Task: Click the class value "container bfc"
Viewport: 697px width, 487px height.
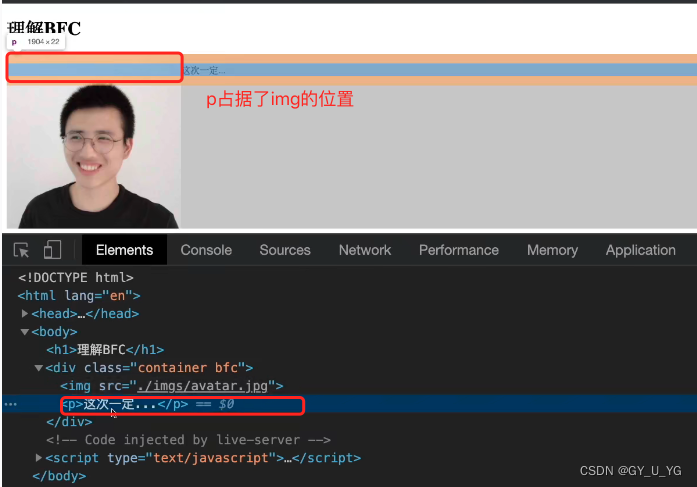Action: click(188, 368)
